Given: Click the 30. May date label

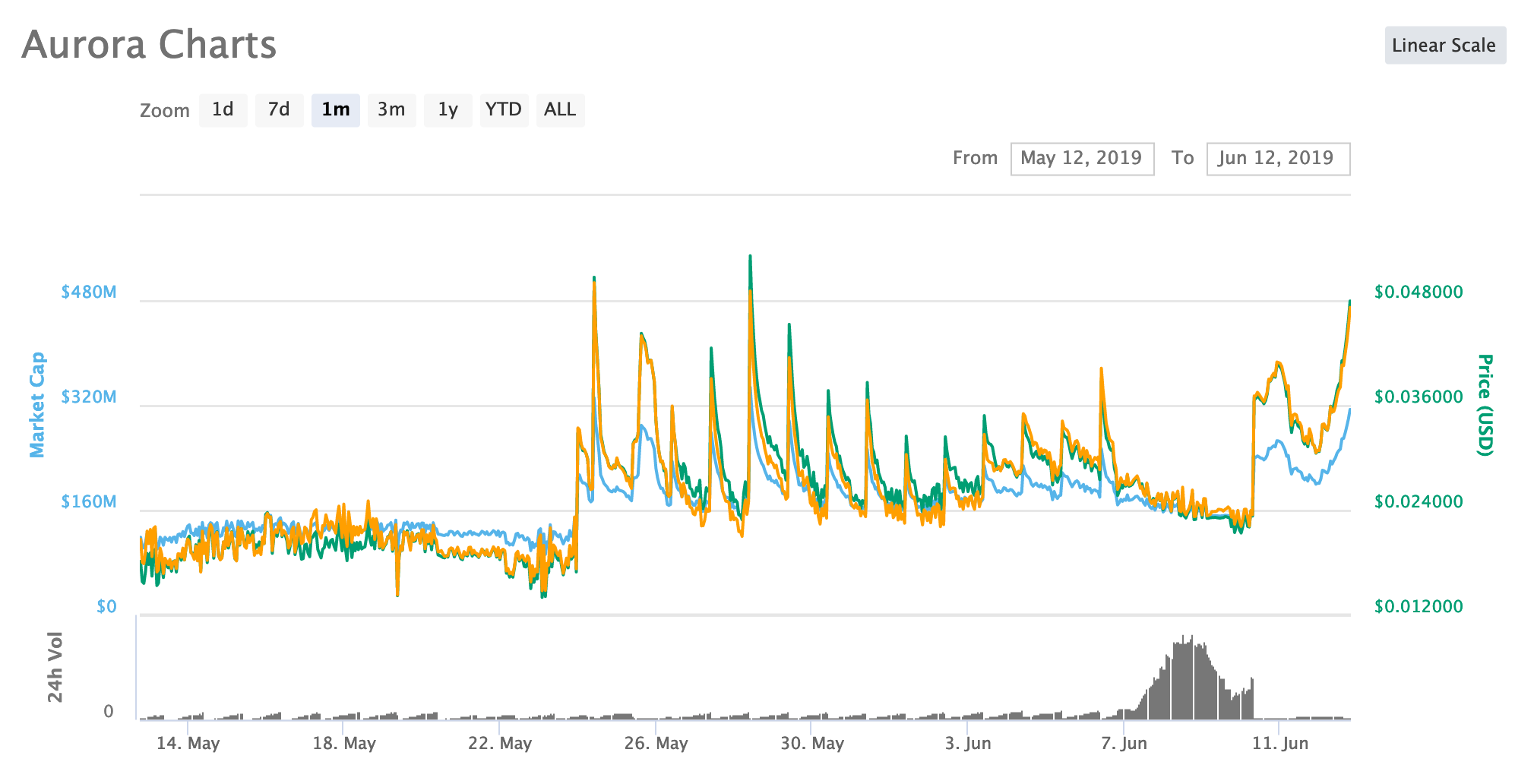Looking at the screenshot, I should click(x=812, y=744).
